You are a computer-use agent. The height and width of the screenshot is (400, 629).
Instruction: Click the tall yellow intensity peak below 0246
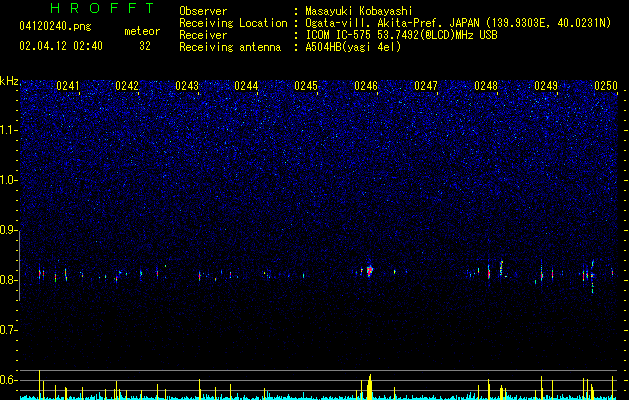pos(369,387)
